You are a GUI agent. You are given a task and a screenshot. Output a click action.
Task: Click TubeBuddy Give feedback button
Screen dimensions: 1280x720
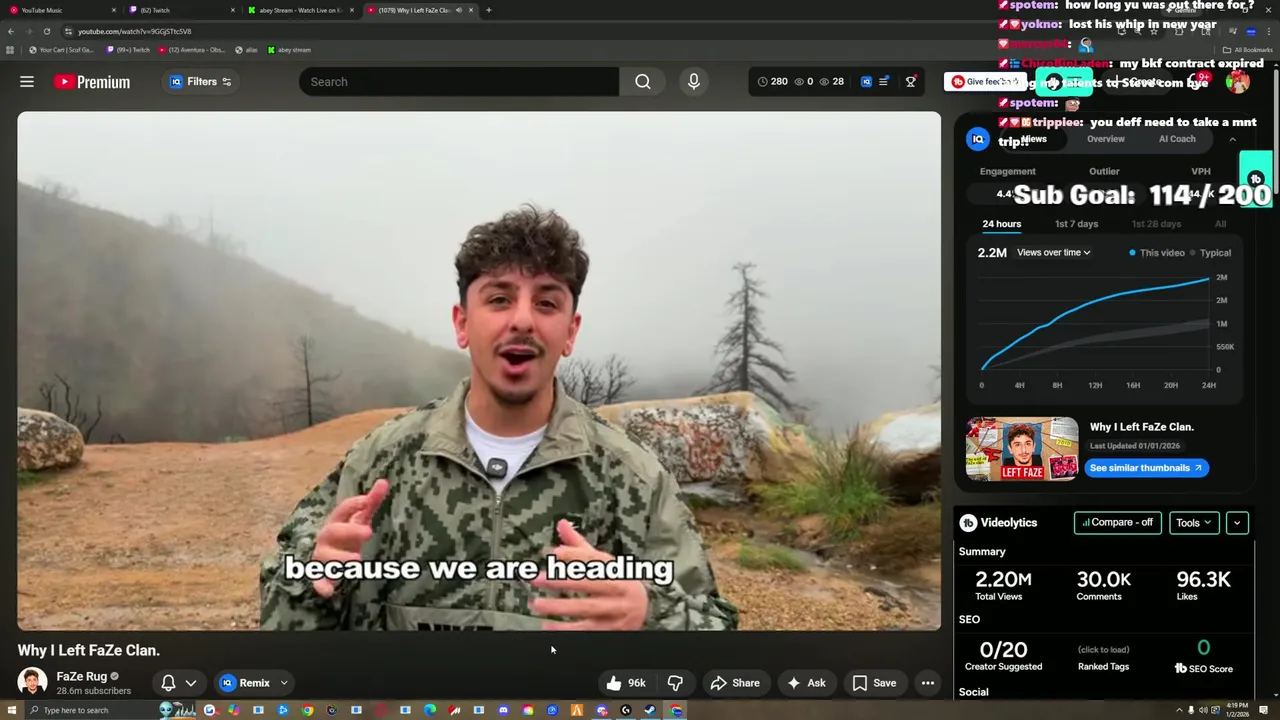tap(985, 82)
